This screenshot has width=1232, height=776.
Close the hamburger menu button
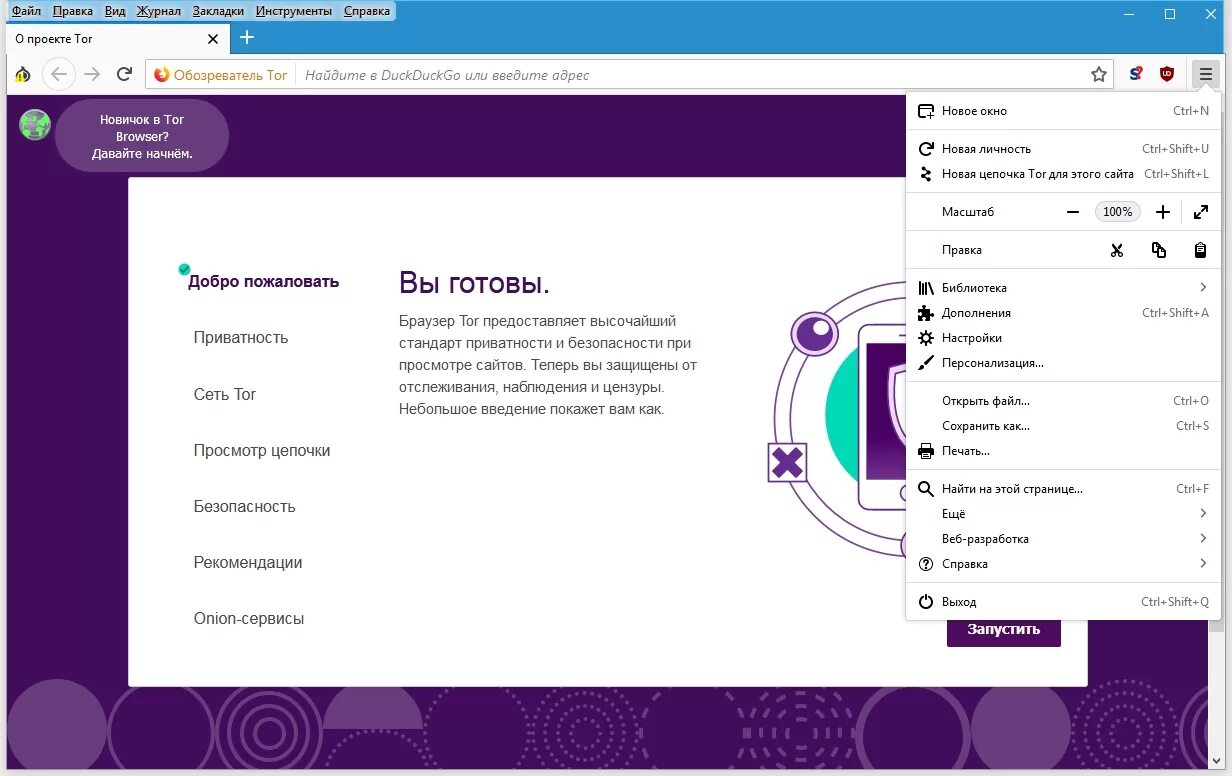coord(1205,74)
